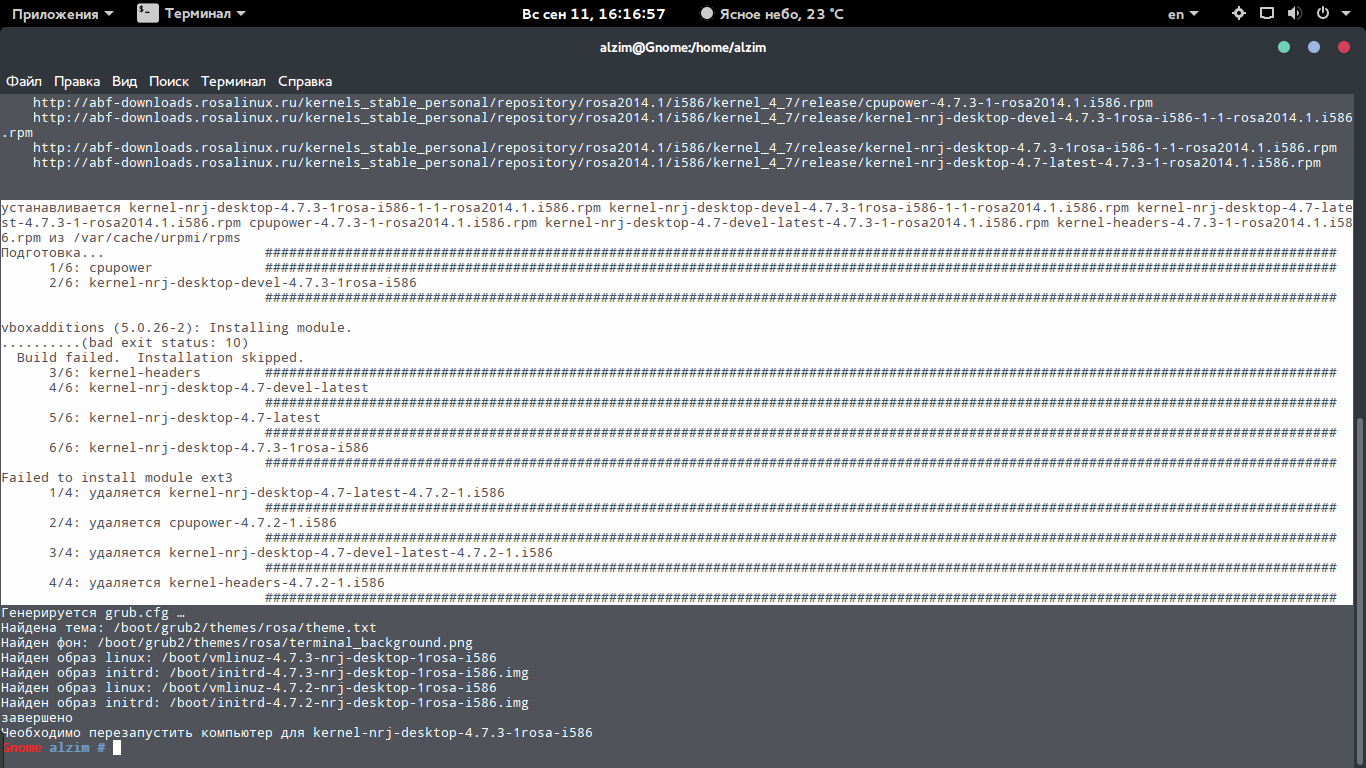Click the line with /boot/vmlinuz-4.7.3-nrj-desktop-1rosa-i586
The width and height of the screenshot is (1366, 768).
[249, 658]
